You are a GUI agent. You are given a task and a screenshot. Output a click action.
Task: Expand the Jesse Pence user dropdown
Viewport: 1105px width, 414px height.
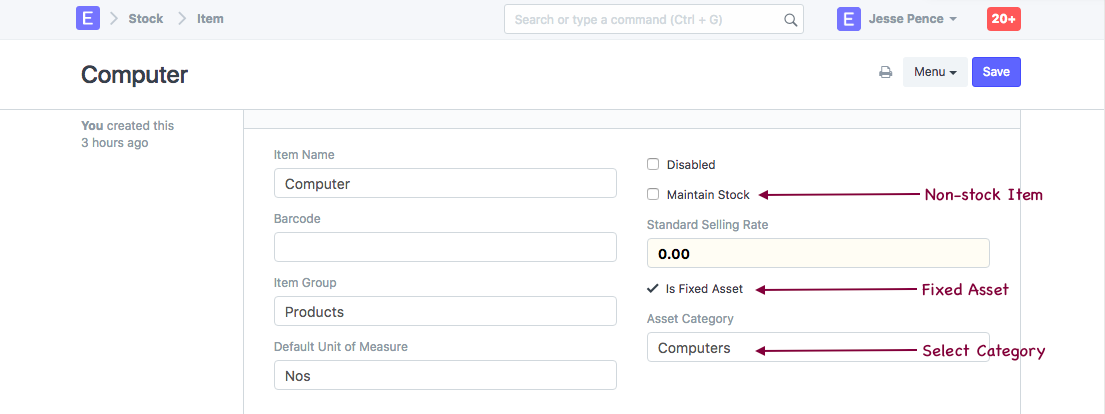(912, 19)
